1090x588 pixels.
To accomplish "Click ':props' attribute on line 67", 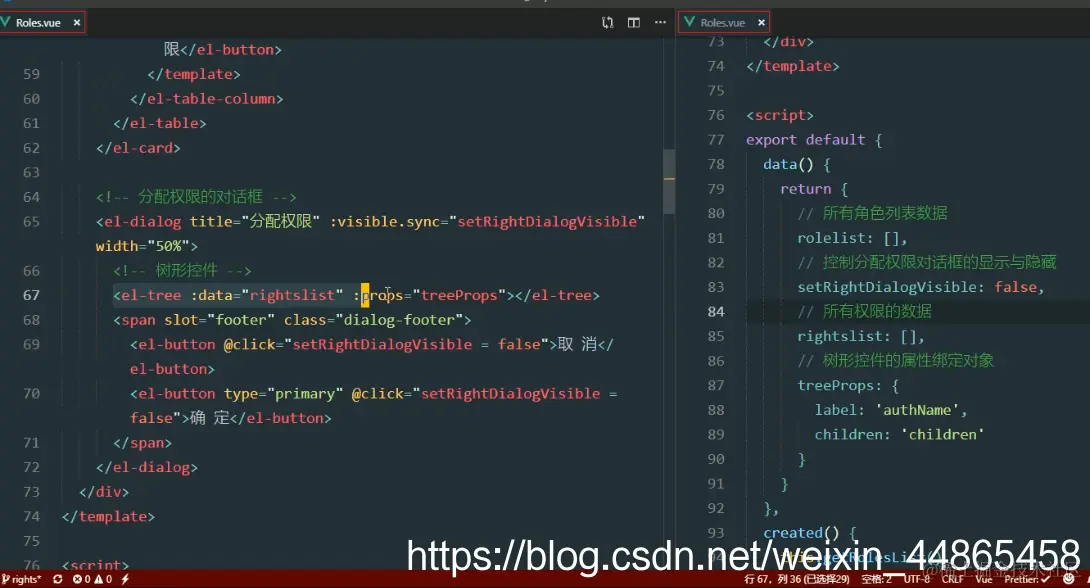I will (x=378, y=295).
